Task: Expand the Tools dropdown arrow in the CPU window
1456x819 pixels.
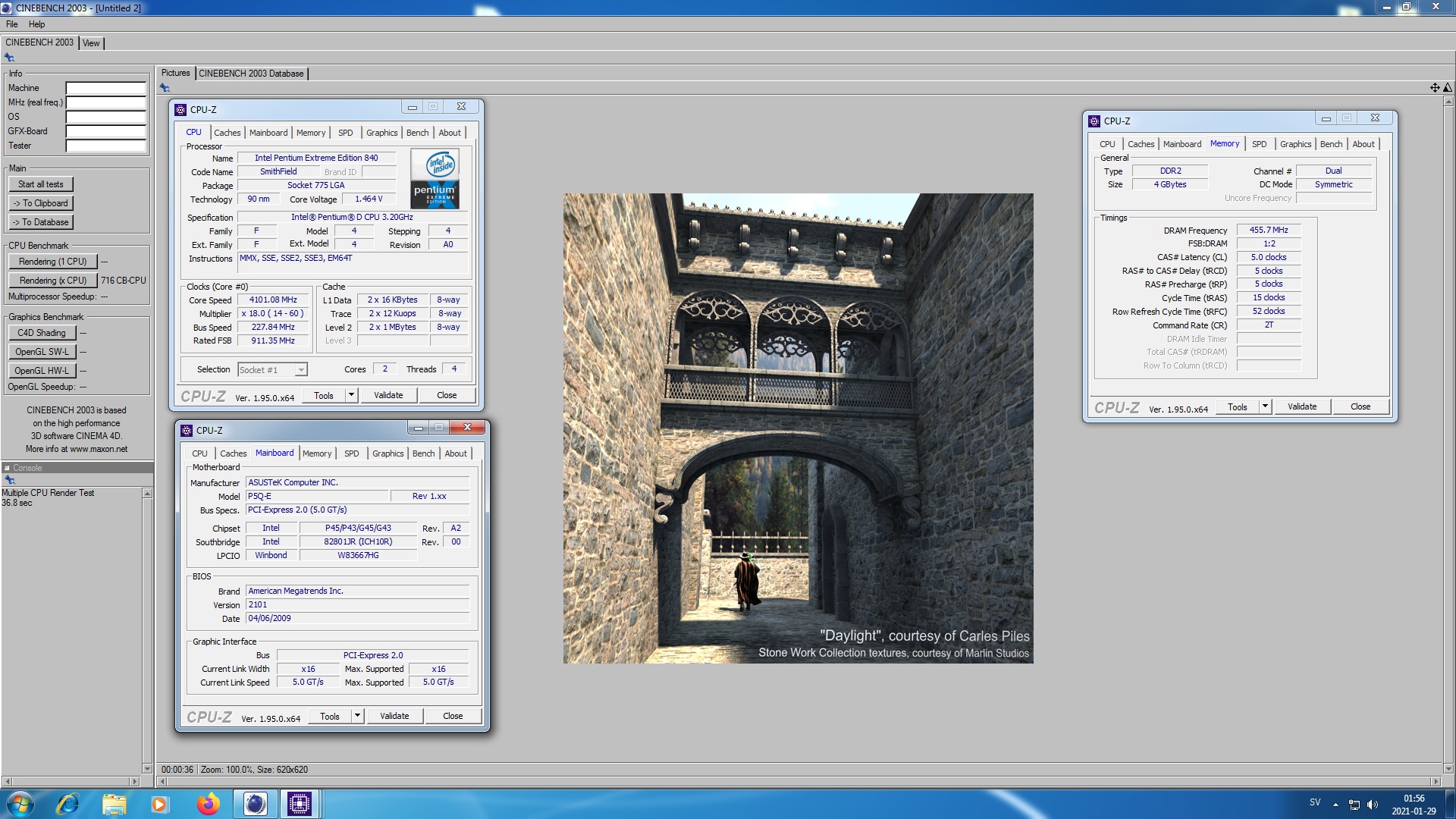Action: tap(351, 395)
